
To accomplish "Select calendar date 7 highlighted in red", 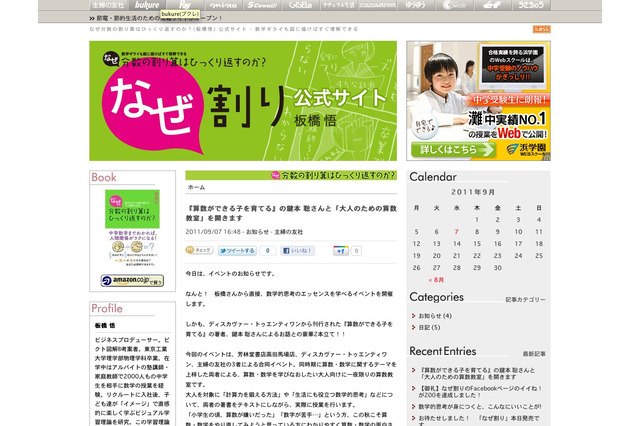I will [457, 231].
